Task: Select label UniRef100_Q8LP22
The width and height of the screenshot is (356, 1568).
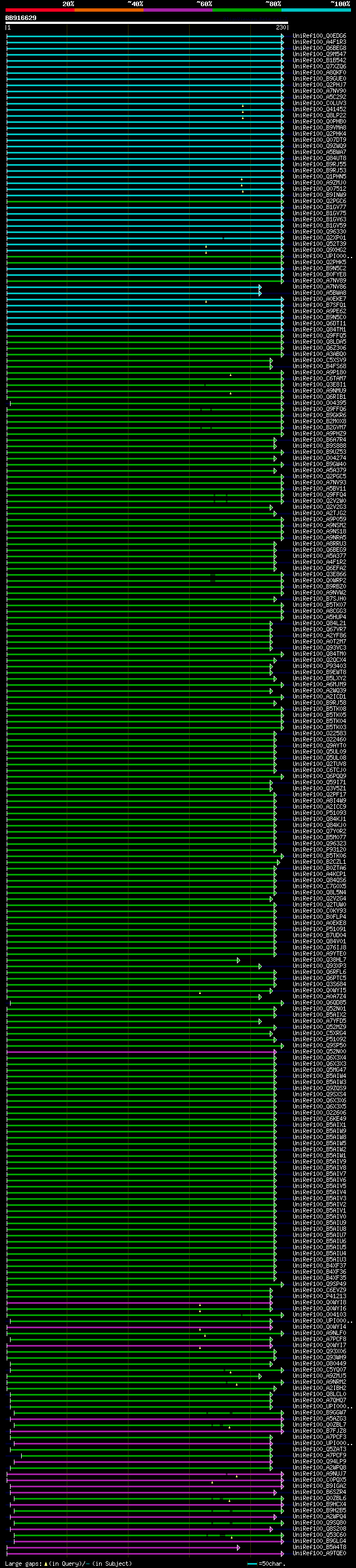Action: click(x=319, y=116)
